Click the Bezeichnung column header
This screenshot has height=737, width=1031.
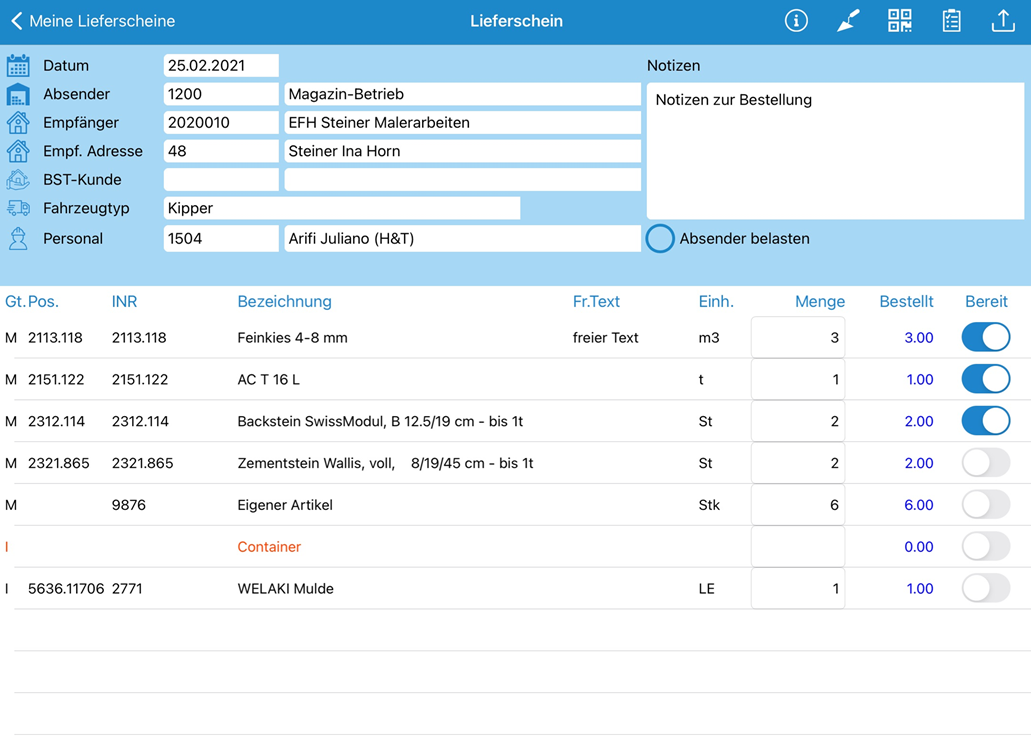pyautogui.click(x=284, y=302)
